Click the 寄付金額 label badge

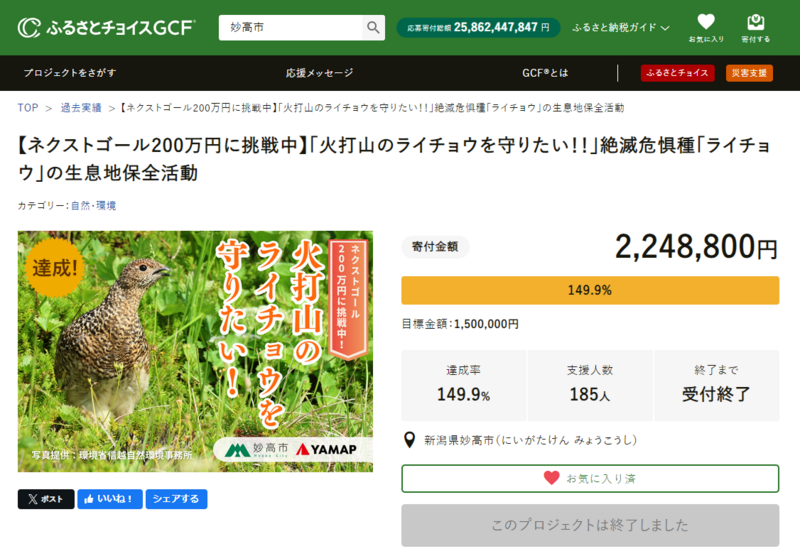(x=435, y=247)
